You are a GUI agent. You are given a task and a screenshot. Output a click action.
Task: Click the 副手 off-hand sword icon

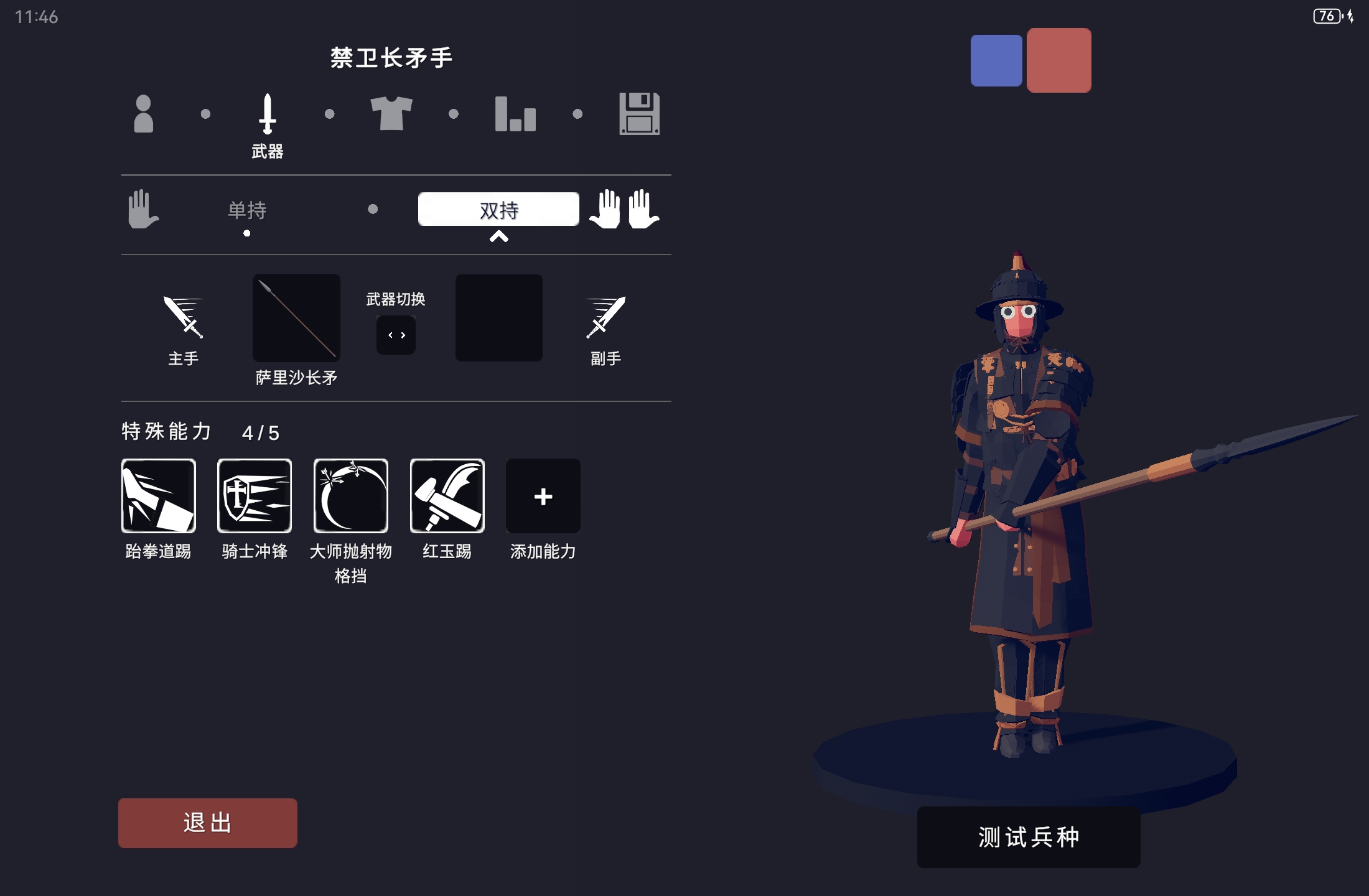click(605, 317)
